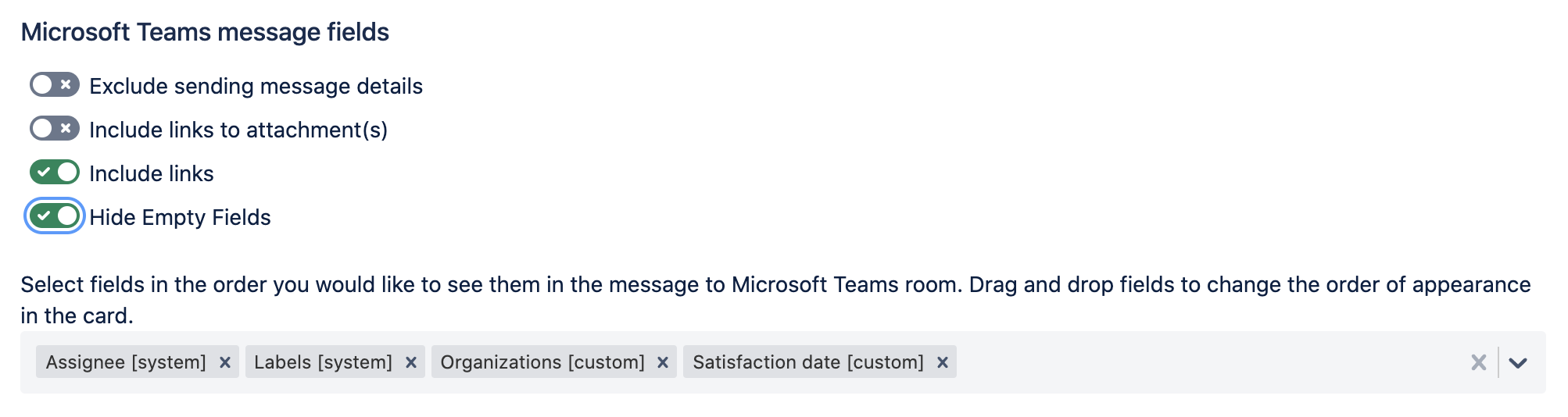Remove the Labels [system] field chip
Image resolution: width=1568 pixels, height=417 pixels.
tap(411, 362)
